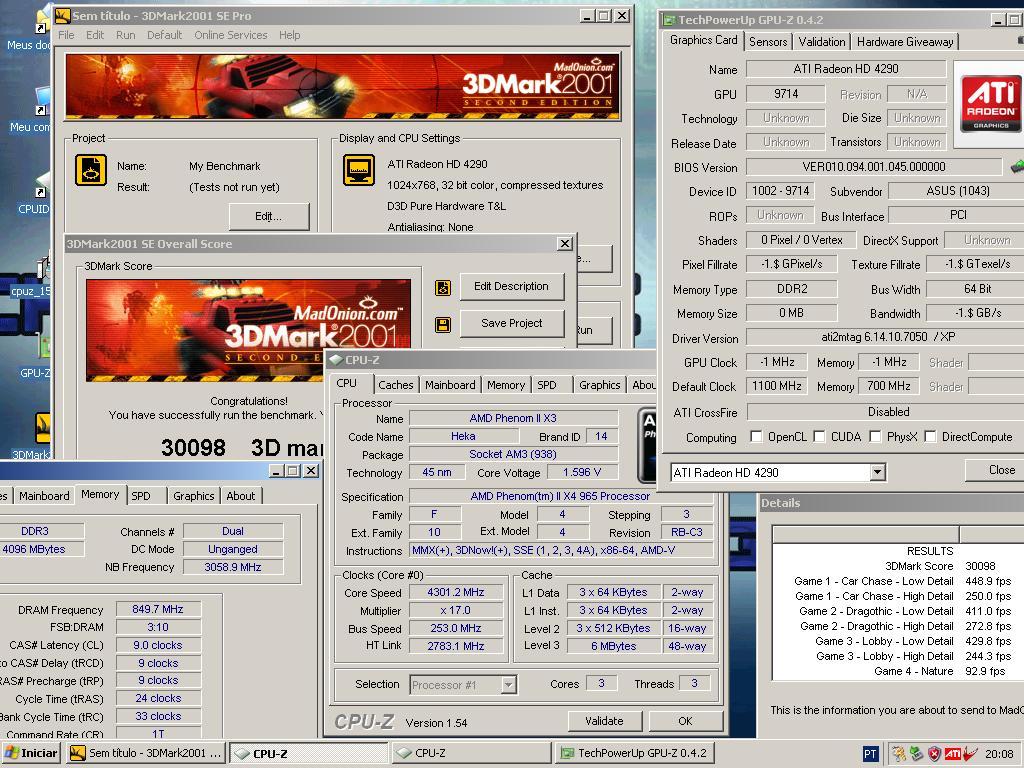Close the 3DMark2001 SE Overall Score dialog
The width and height of the screenshot is (1024, 768).
565,244
